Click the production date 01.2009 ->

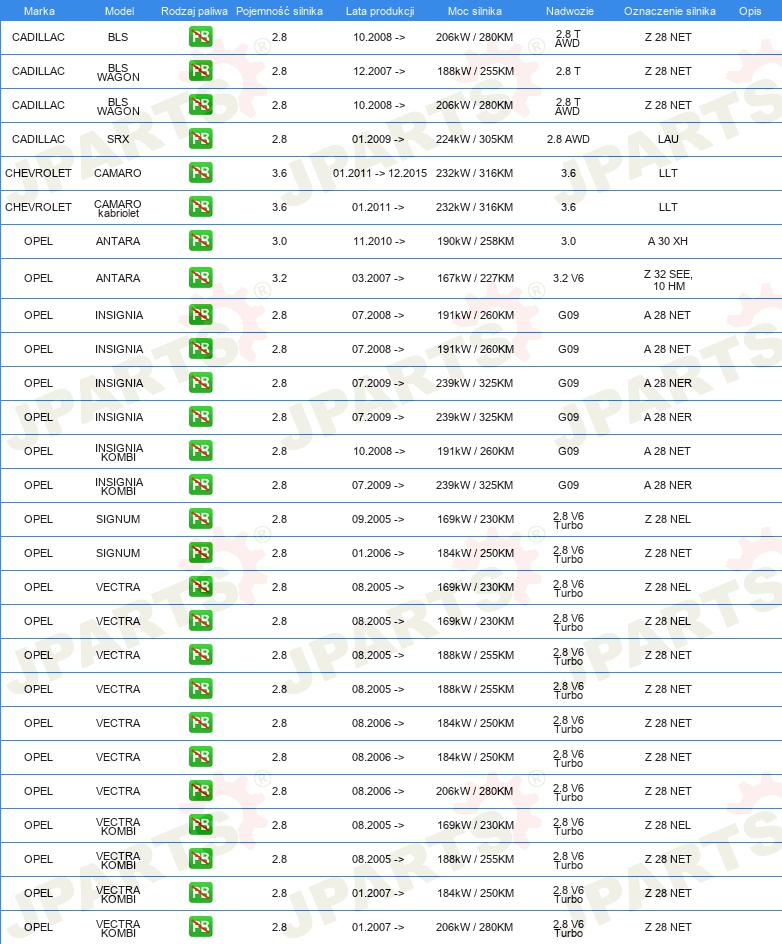(x=379, y=139)
